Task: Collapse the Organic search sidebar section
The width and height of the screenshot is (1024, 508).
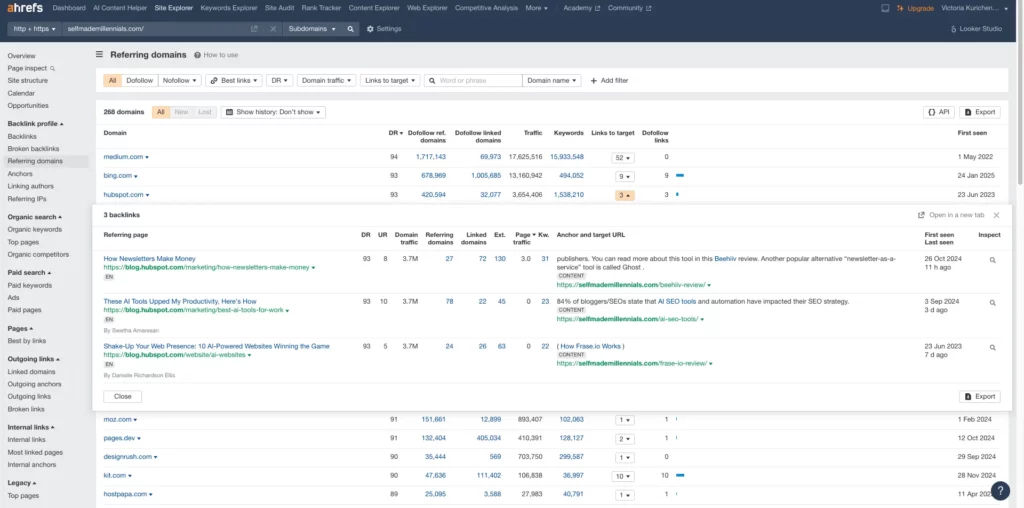Action: pyautogui.click(x=35, y=217)
